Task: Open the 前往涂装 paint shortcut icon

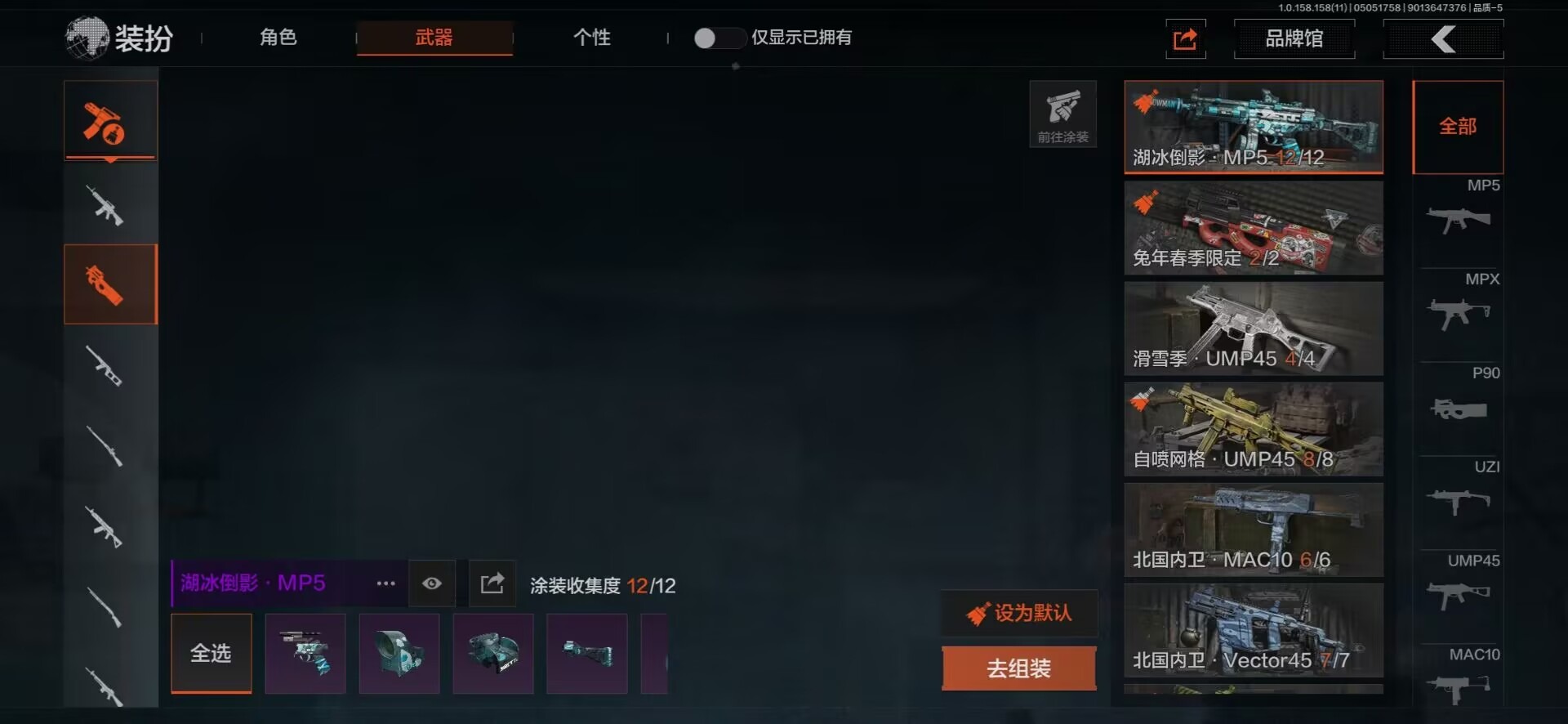Action: point(1062,114)
